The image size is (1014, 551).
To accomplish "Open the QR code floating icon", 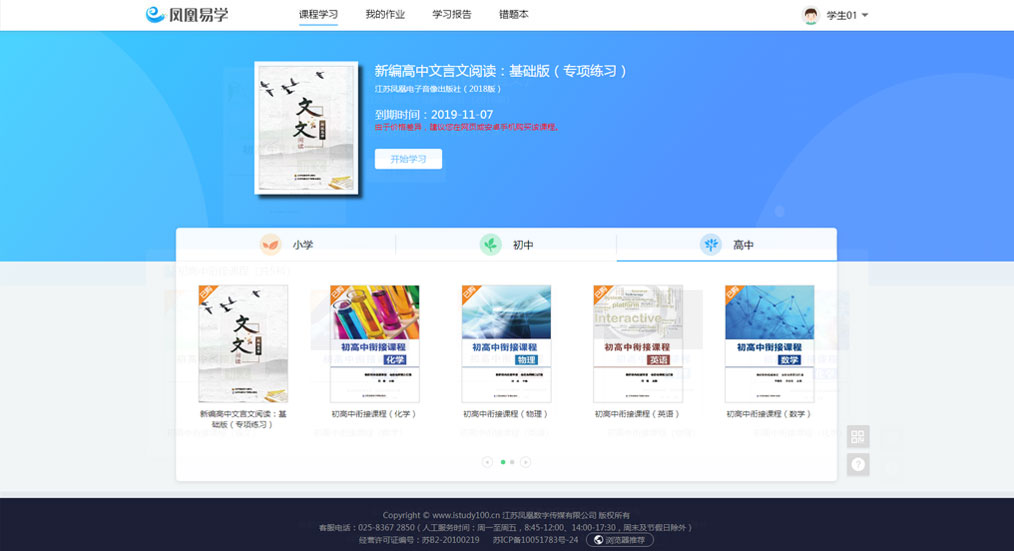I will (858, 437).
